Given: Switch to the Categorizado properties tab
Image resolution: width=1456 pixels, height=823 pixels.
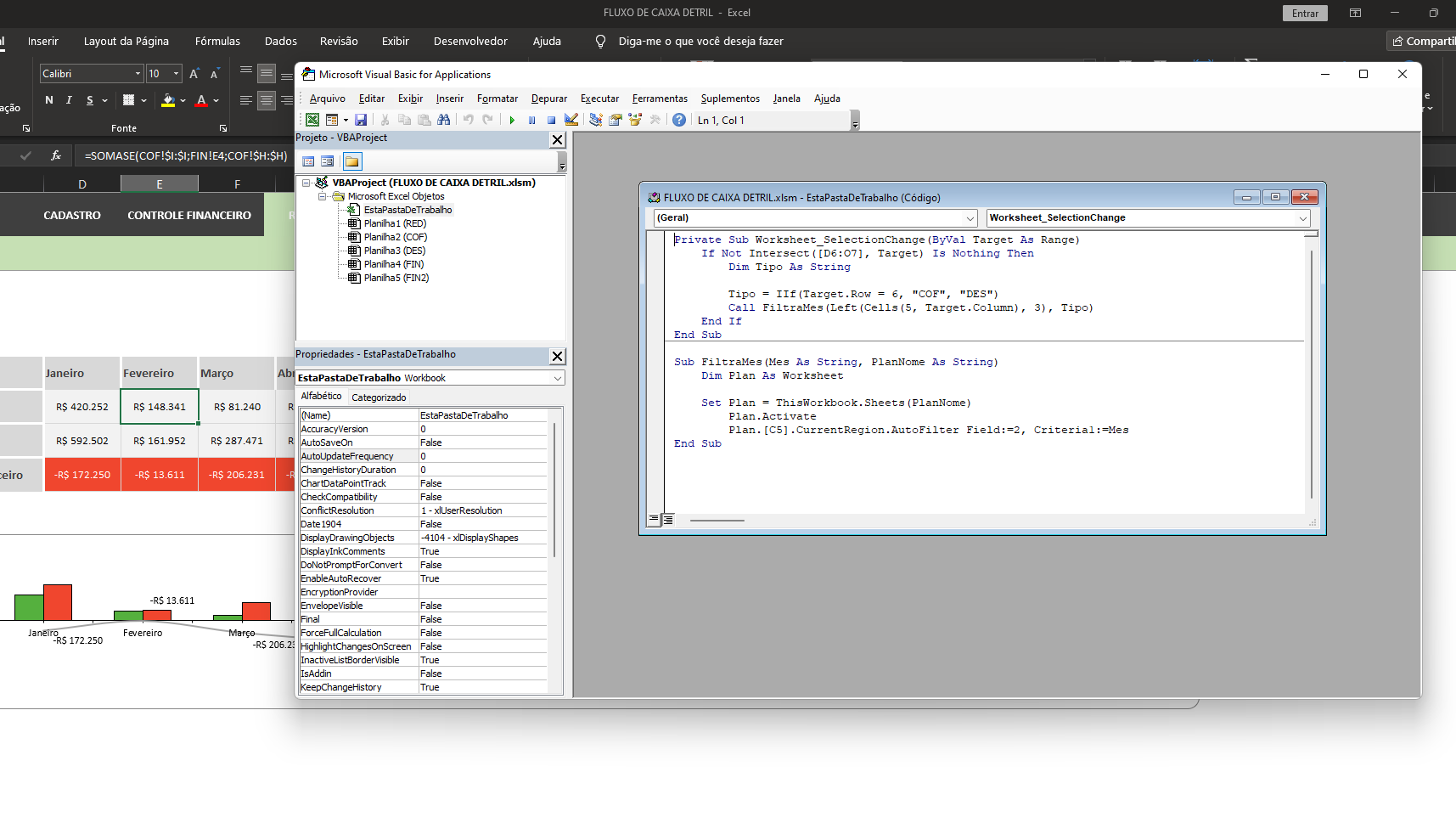Looking at the screenshot, I should pos(379,397).
